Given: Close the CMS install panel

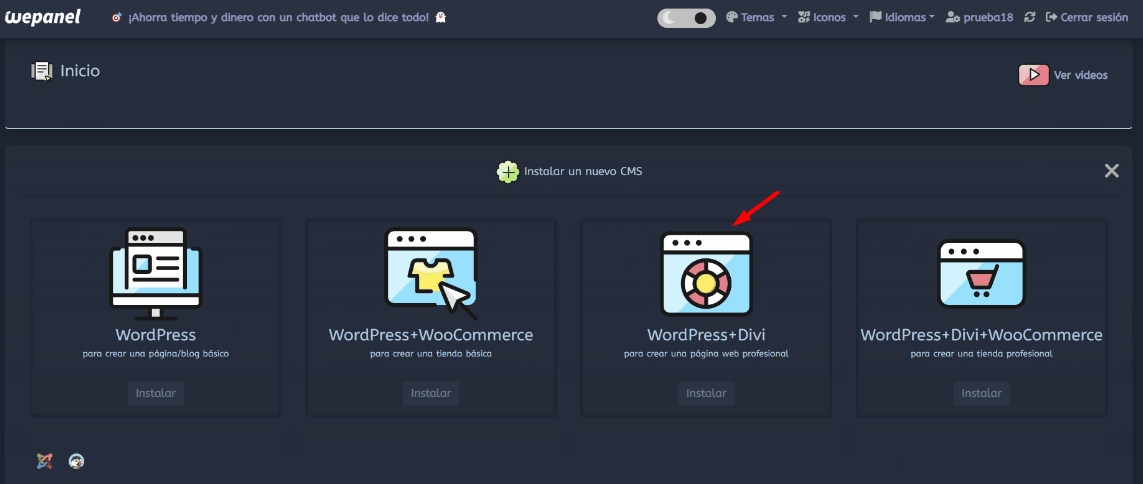Looking at the screenshot, I should pyautogui.click(x=1112, y=171).
